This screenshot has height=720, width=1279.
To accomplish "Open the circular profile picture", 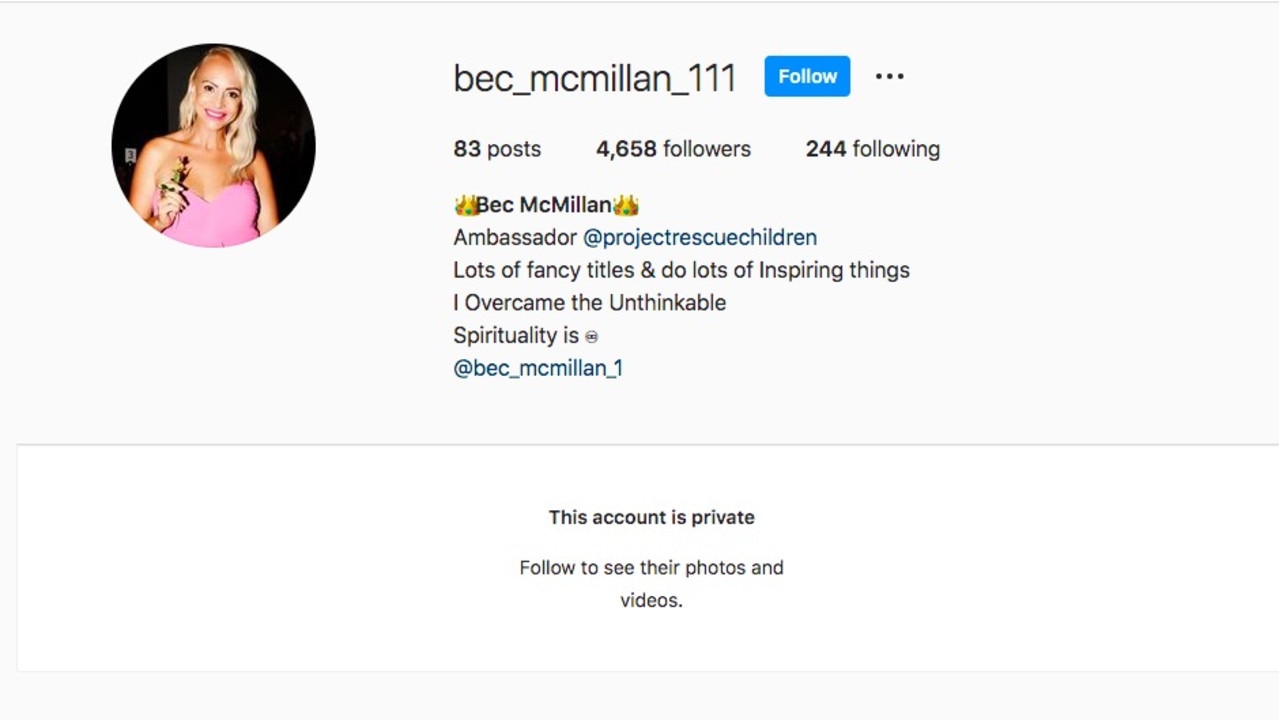I will pyautogui.click(x=213, y=146).
